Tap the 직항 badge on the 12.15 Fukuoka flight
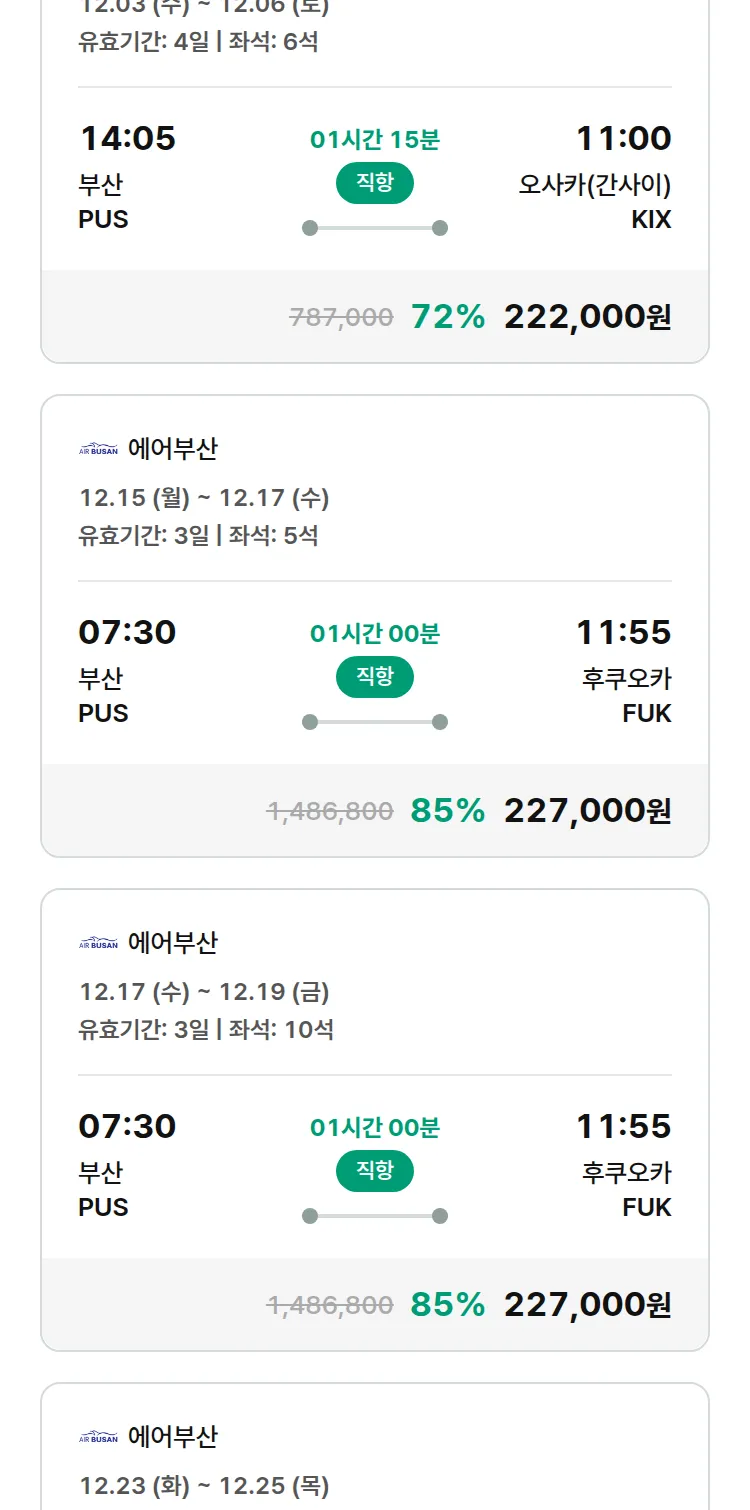750x1510 pixels. pos(375,677)
